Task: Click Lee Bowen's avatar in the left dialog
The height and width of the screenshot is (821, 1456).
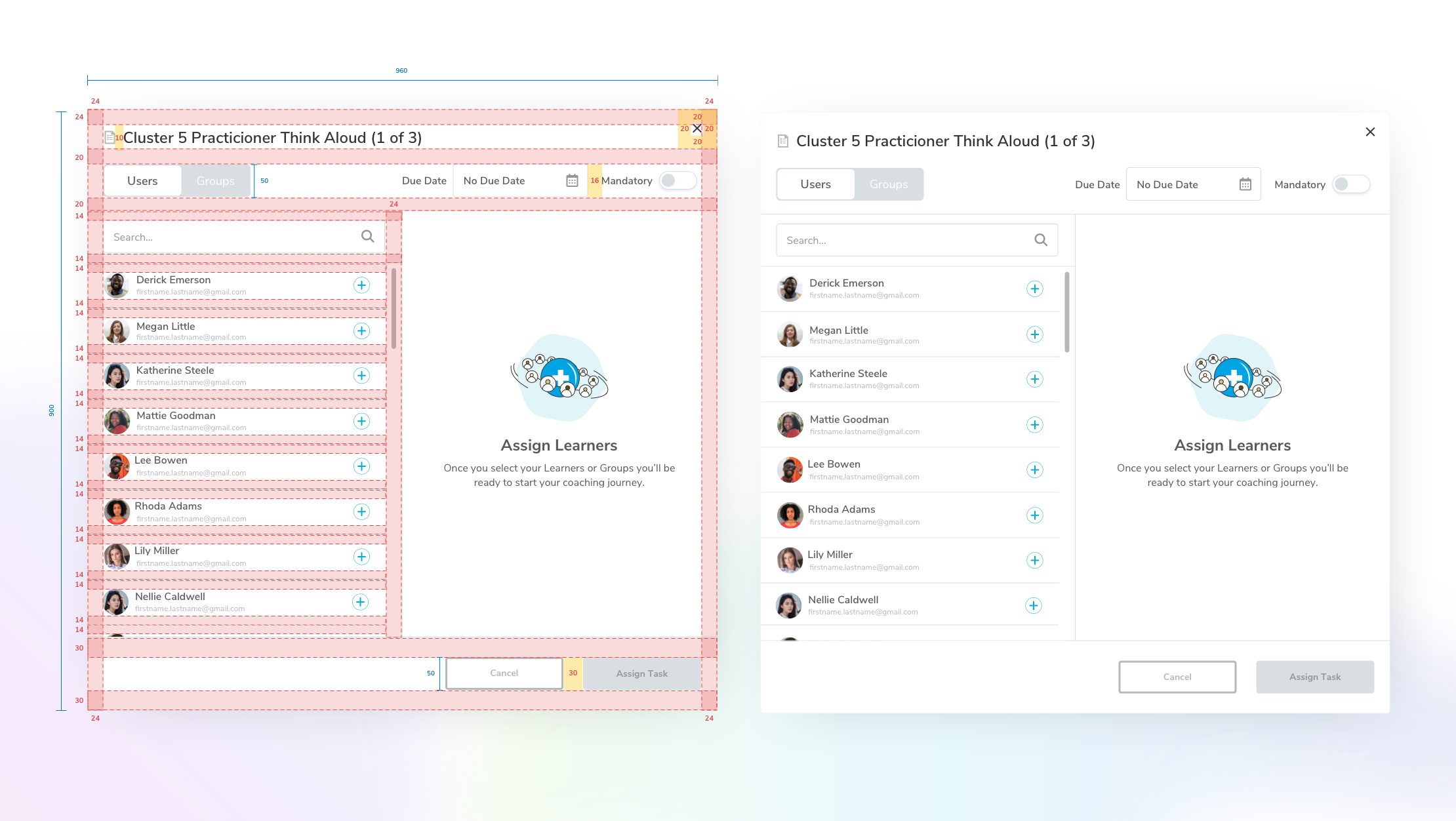Action: click(117, 466)
